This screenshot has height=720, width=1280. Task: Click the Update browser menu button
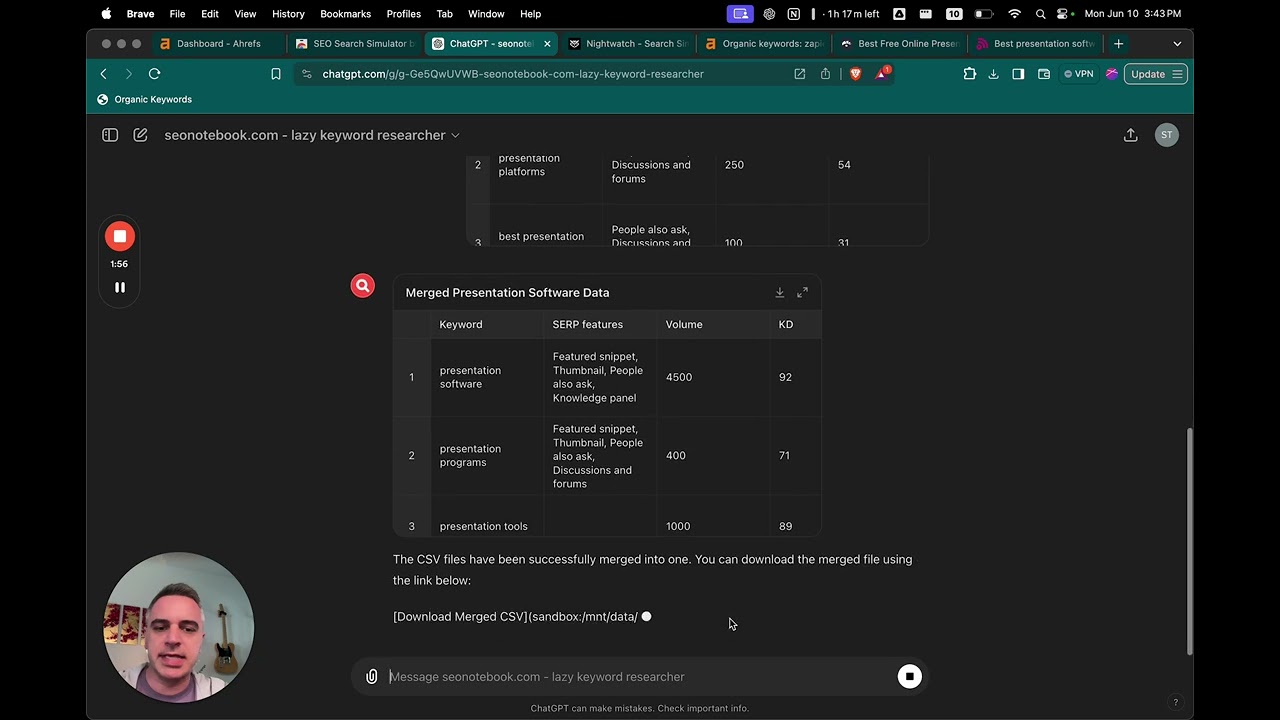click(x=1156, y=74)
